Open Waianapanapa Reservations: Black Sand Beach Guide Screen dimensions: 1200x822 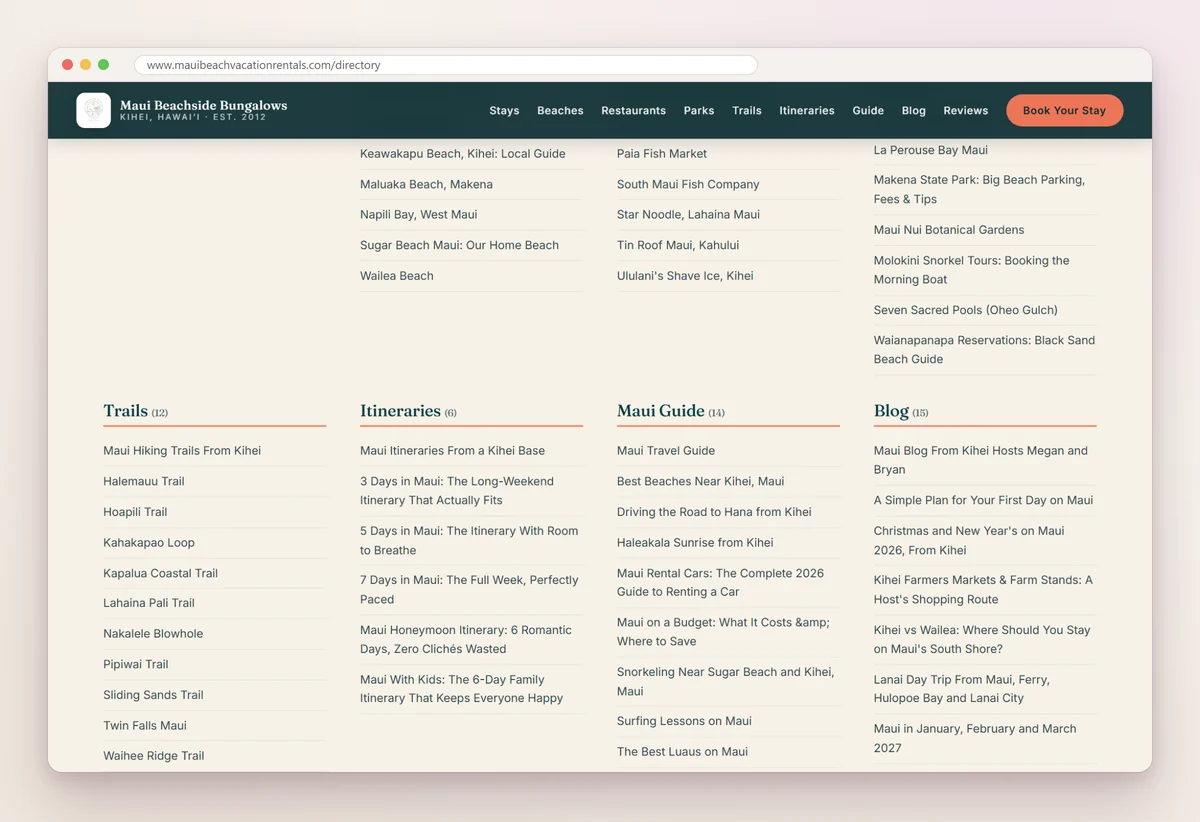click(984, 350)
